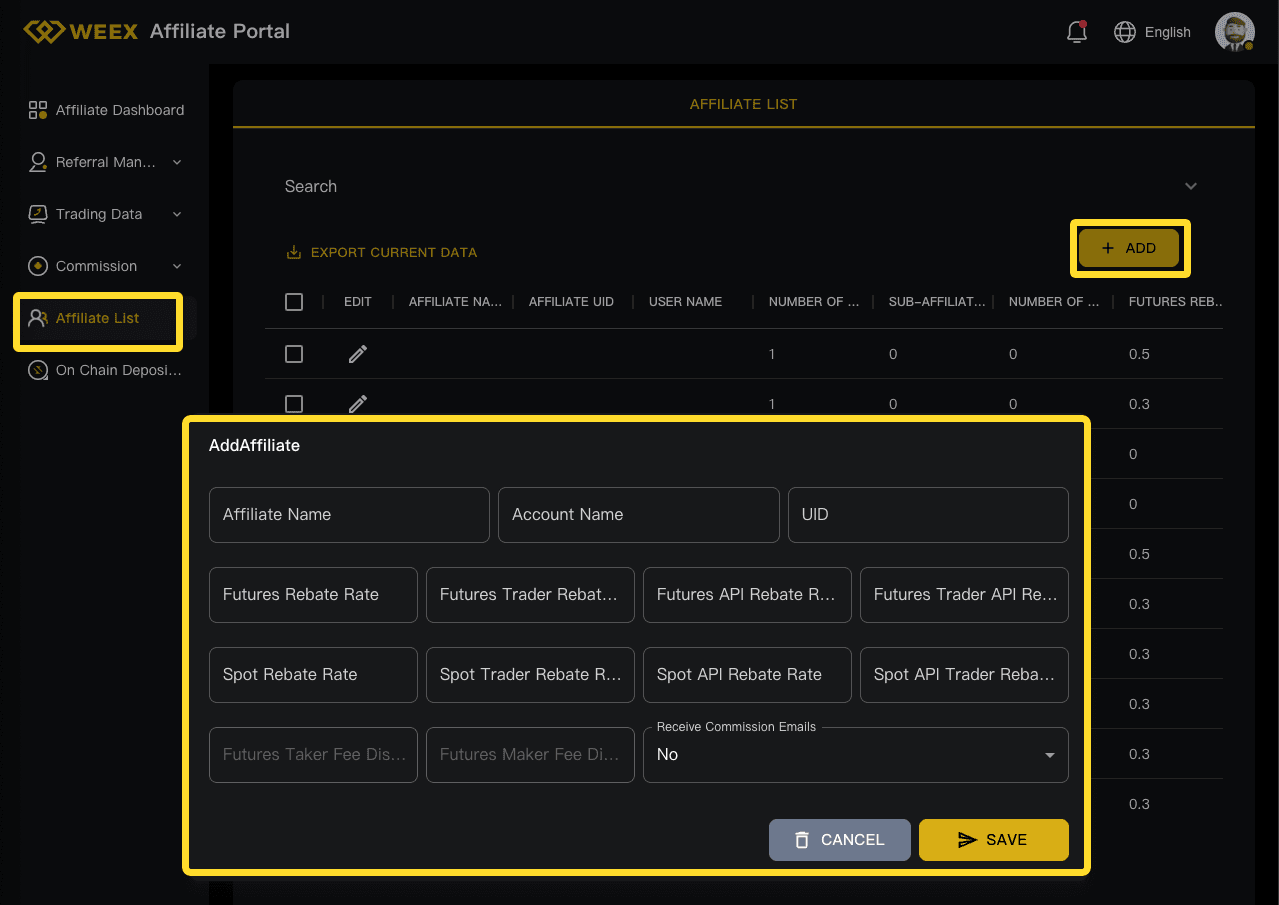Click the On Chain Deposit sidebar icon
Screen dimensions: 1279x905
tap(38, 370)
